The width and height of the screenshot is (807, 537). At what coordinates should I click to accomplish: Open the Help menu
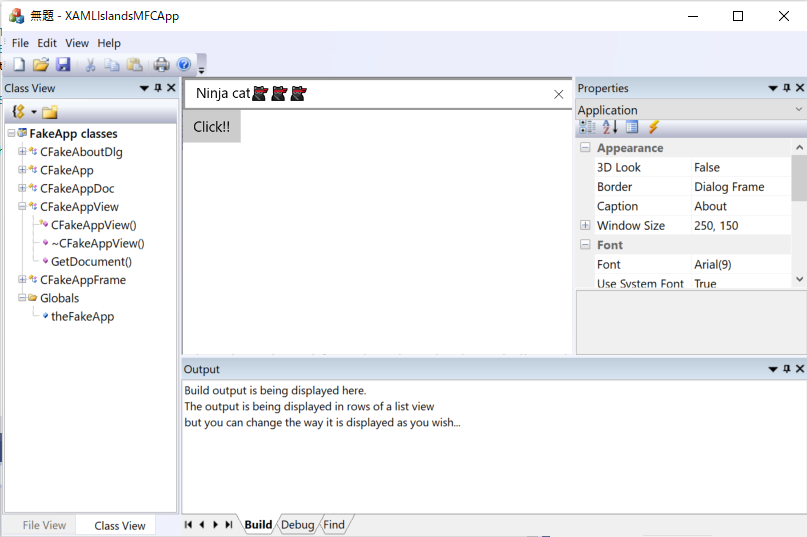[109, 43]
